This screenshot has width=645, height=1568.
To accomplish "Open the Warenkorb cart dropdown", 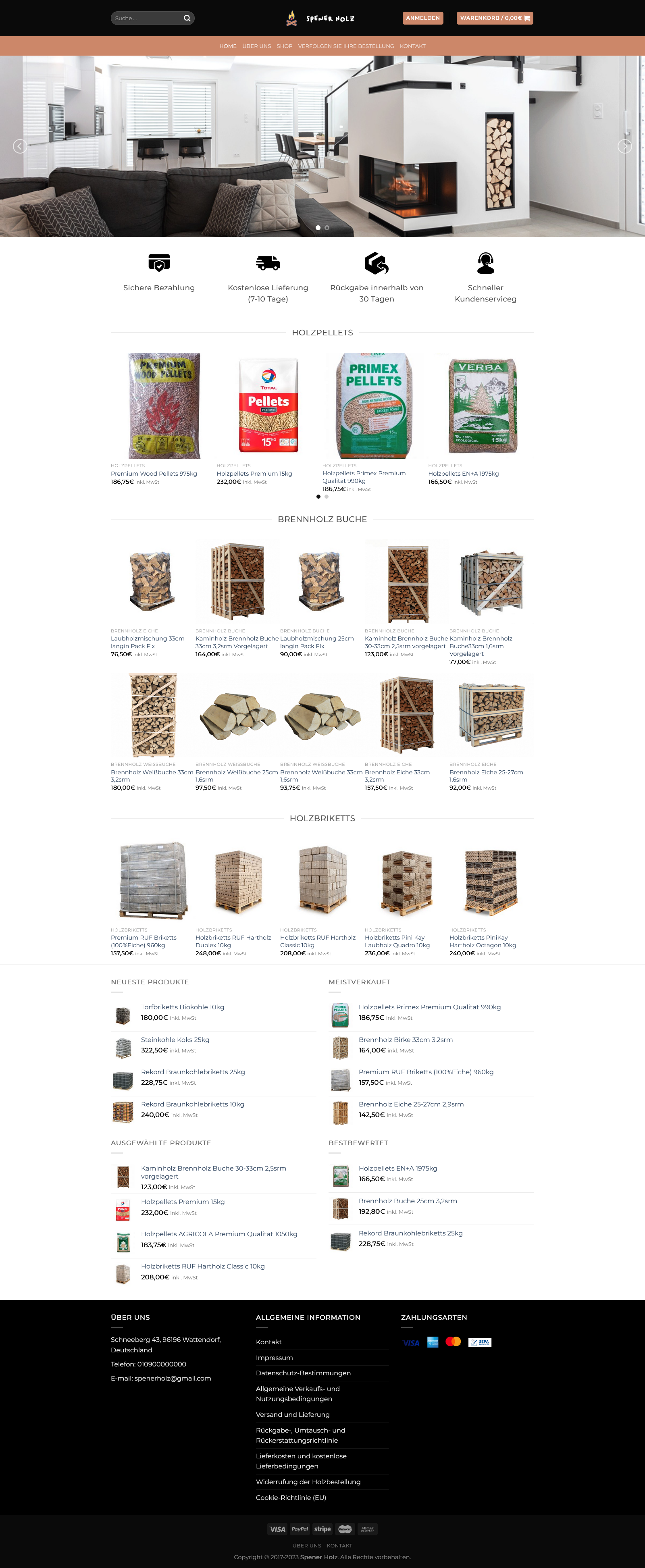I will tap(495, 18).
